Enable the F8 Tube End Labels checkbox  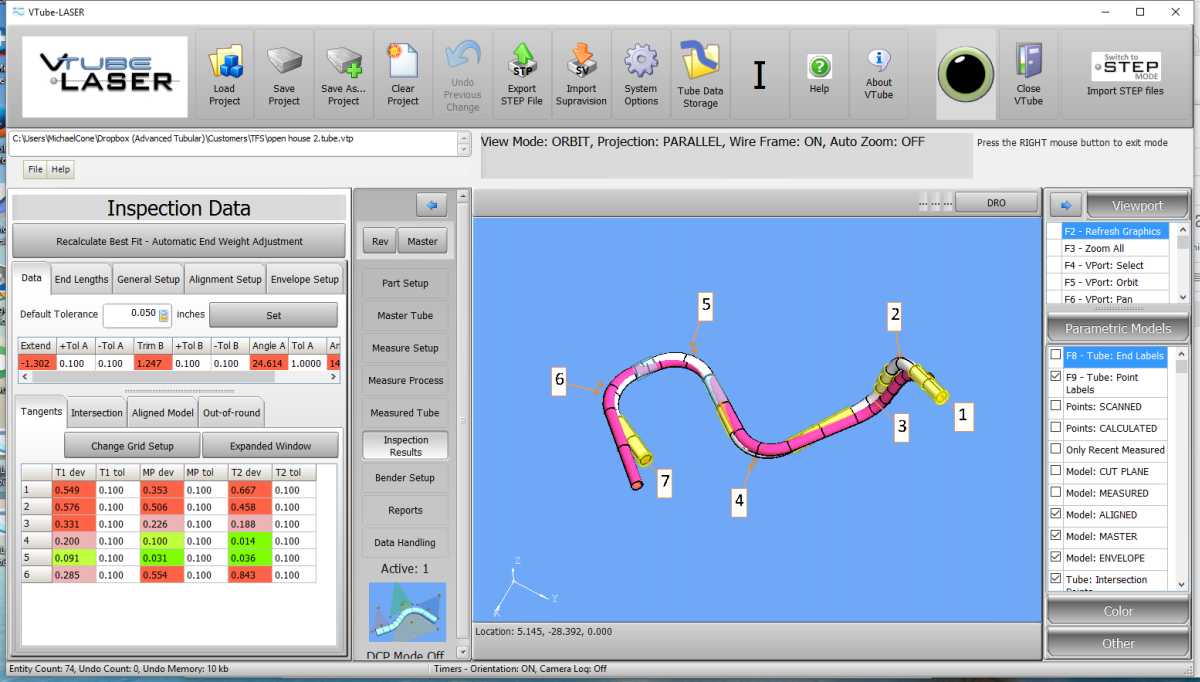coord(1056,356)
